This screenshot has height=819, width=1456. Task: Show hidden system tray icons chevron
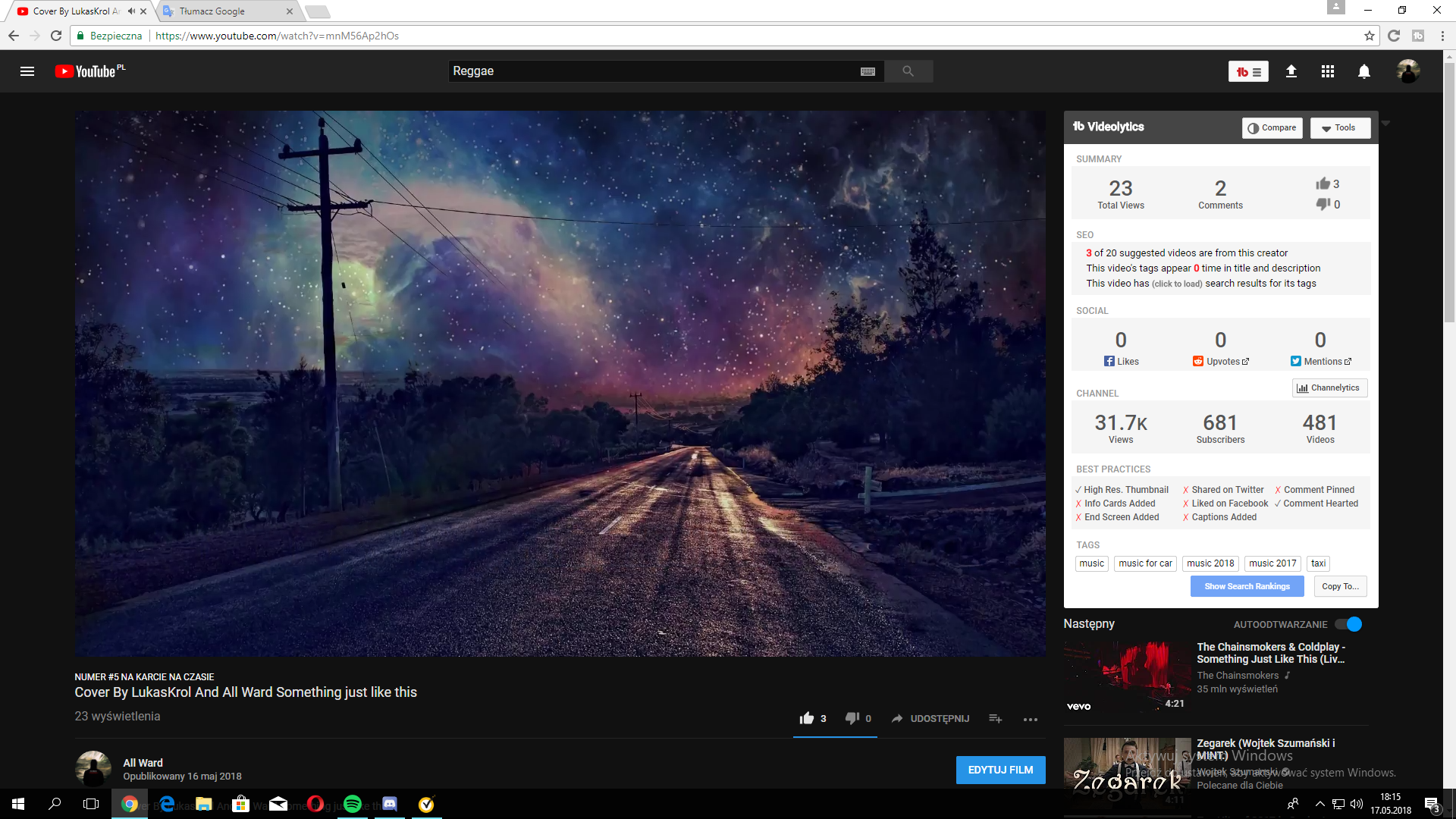pyautogui.click(x=1319, y=804)
